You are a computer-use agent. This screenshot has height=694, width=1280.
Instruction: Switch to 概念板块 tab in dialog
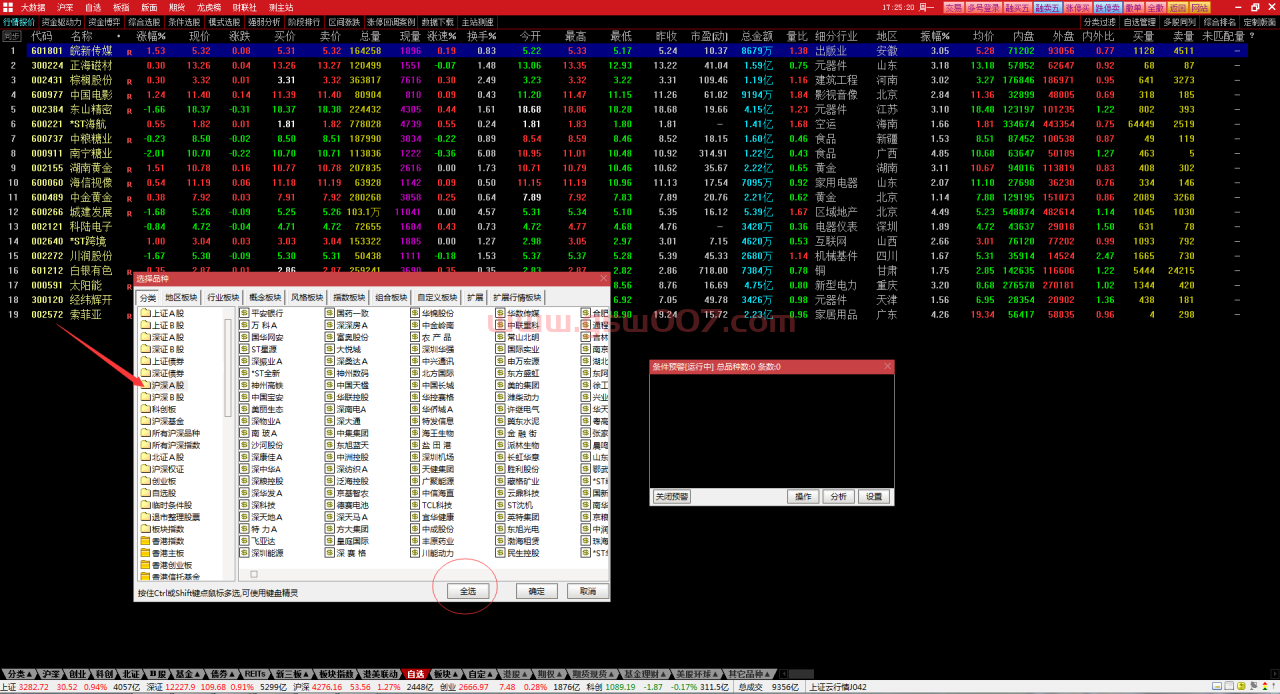point(266,297)
